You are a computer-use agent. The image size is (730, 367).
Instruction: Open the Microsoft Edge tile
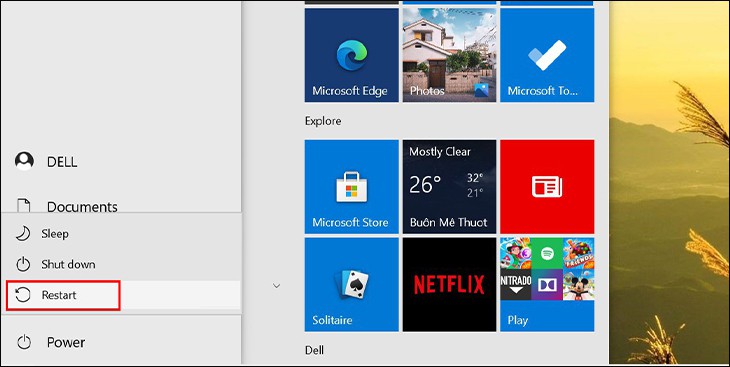351,55
